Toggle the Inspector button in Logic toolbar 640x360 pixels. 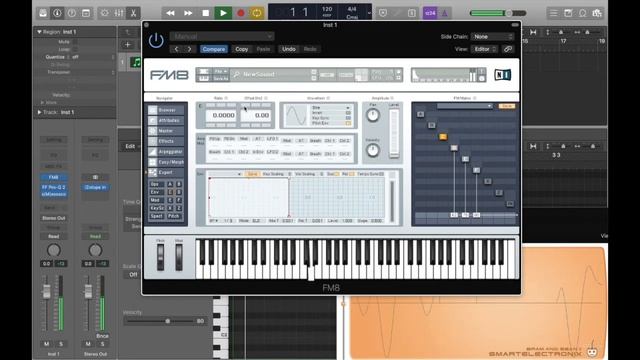click(57, 13)
